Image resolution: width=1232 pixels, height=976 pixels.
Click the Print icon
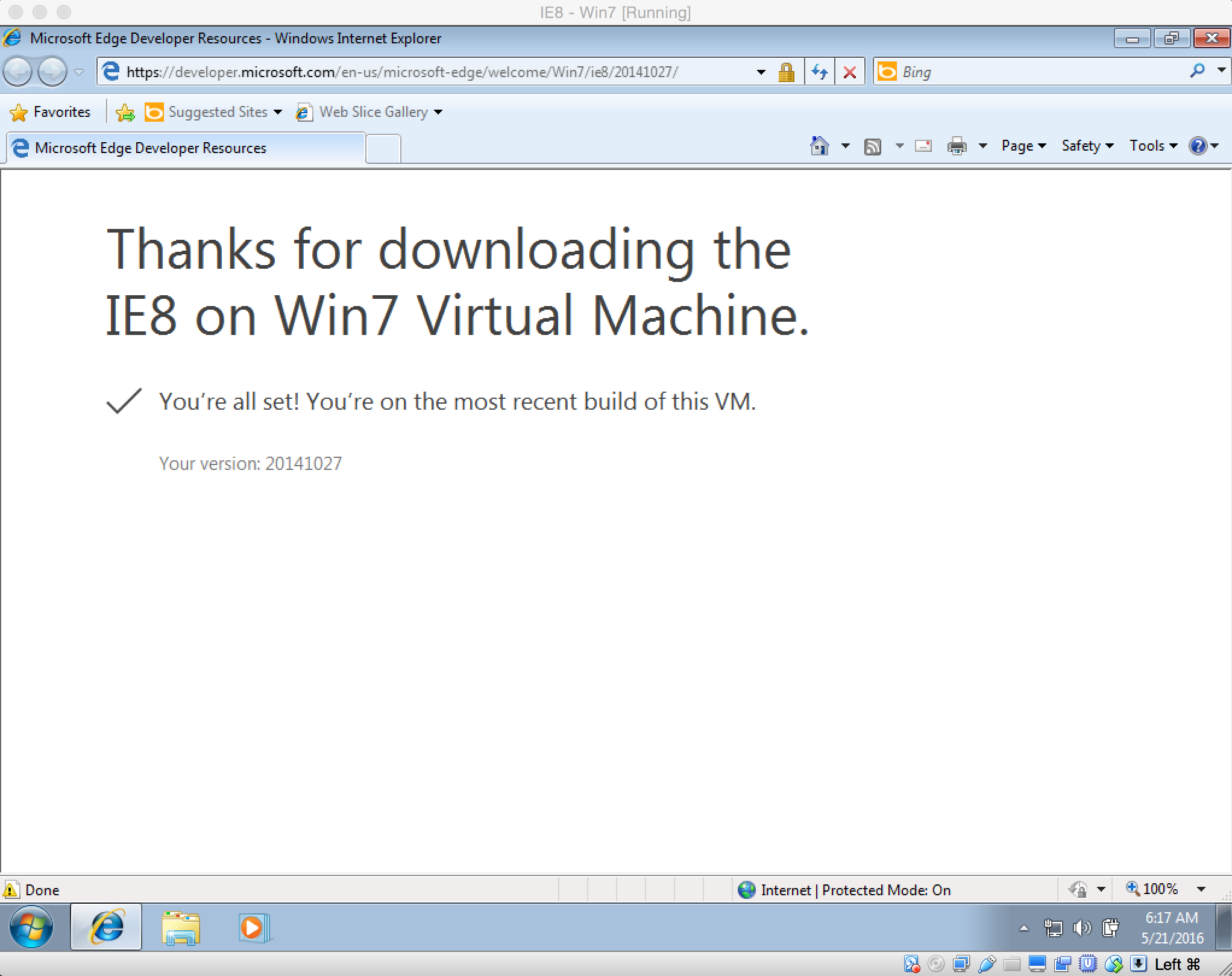[957, 146]
